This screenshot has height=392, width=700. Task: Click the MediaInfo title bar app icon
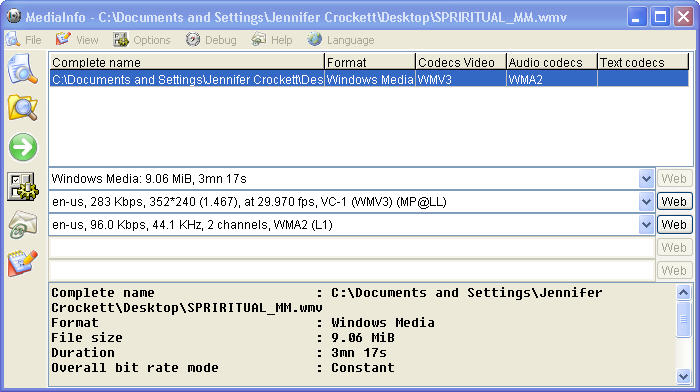pyautogui.click(x=14, y=17)
